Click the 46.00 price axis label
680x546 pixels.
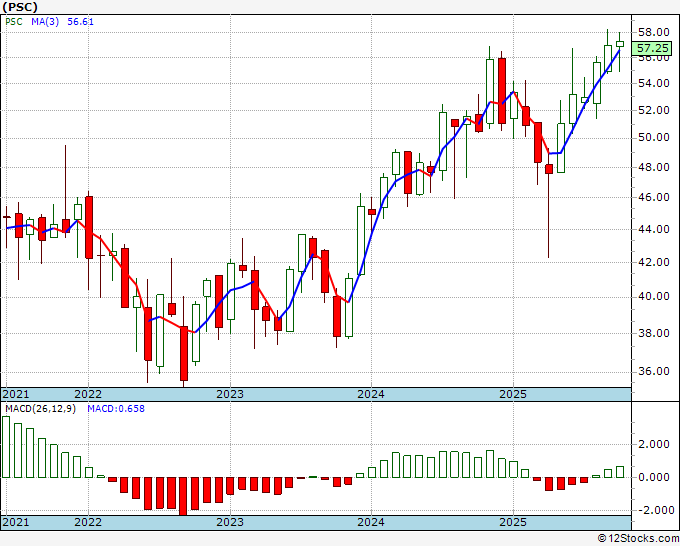(x=653, y=197)
